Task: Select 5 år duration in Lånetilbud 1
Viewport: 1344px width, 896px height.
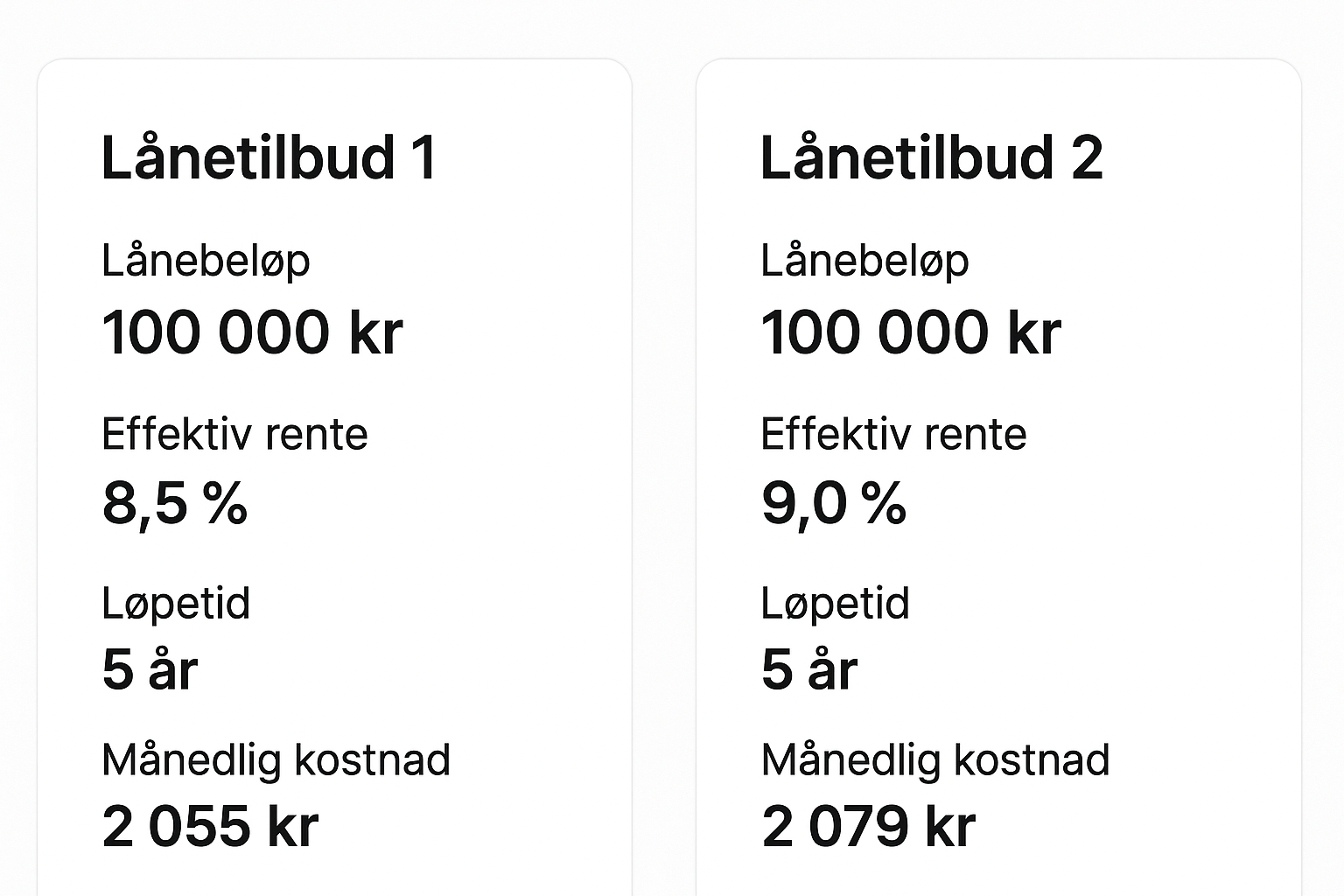Action: pyautogui.click(x=150, y=670)
